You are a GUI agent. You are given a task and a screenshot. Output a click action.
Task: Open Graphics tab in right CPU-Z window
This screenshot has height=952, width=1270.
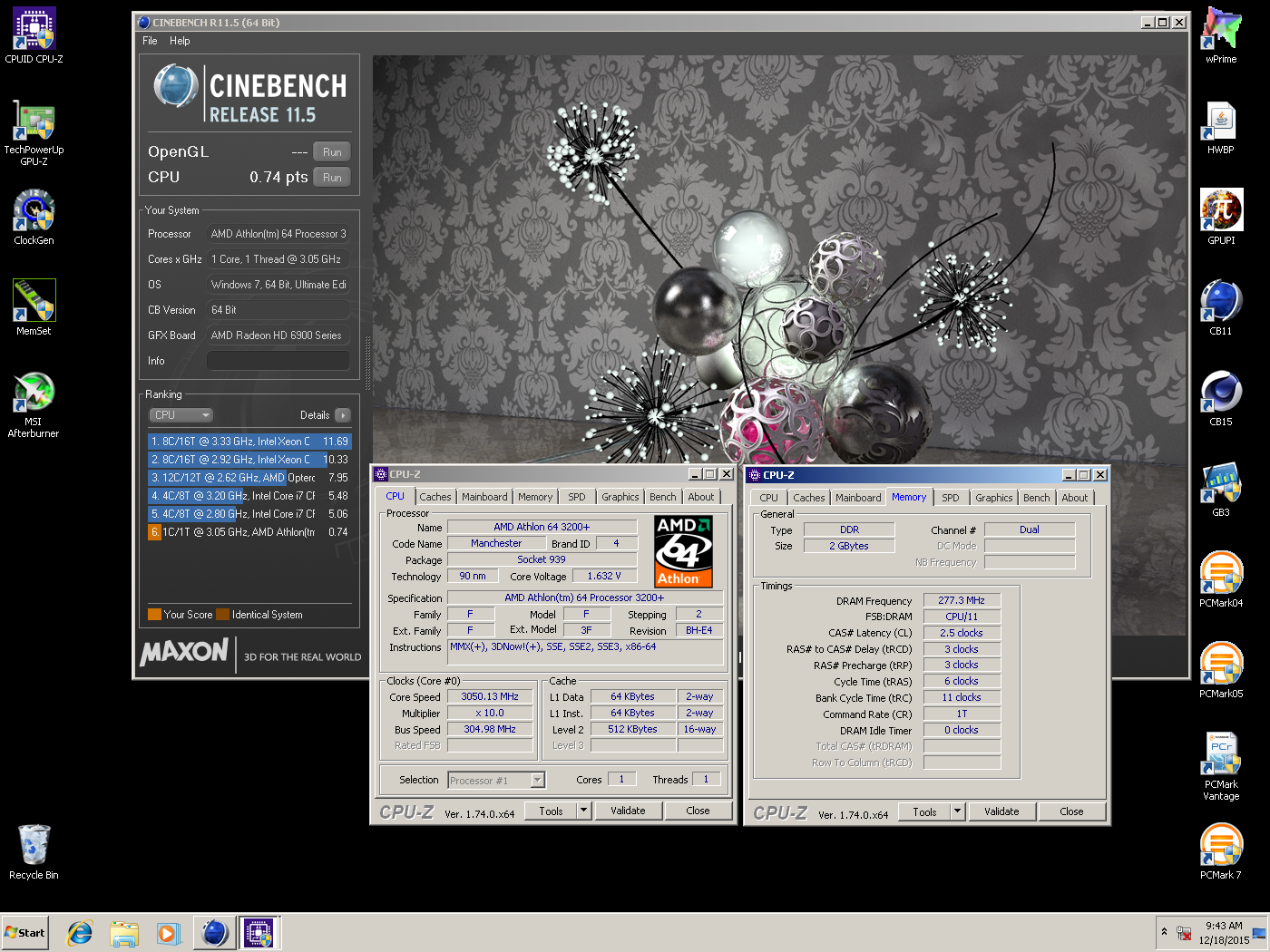coord(994,498)
